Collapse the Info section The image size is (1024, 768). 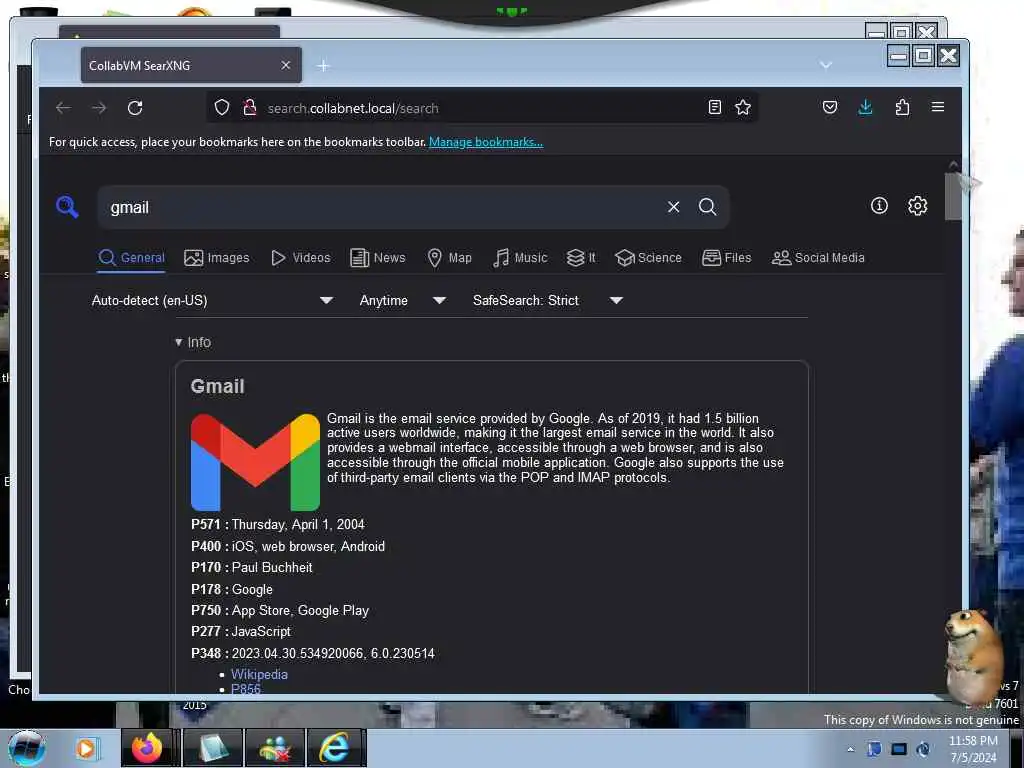pyautogui.click(x=193, y=342)
